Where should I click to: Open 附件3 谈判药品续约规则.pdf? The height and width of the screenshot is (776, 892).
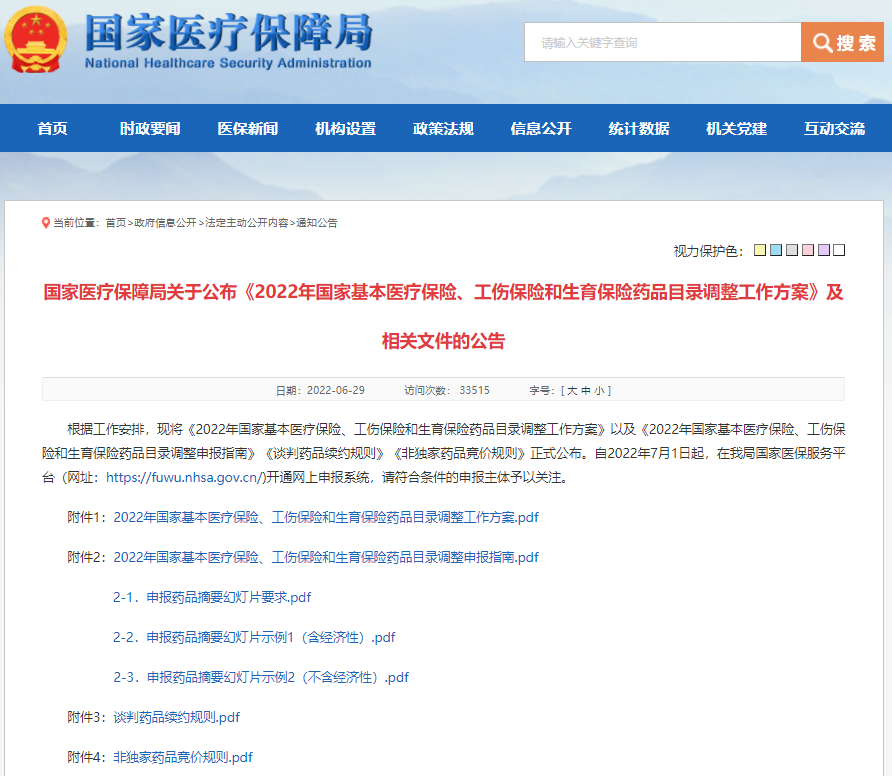[x=176, y=717]
